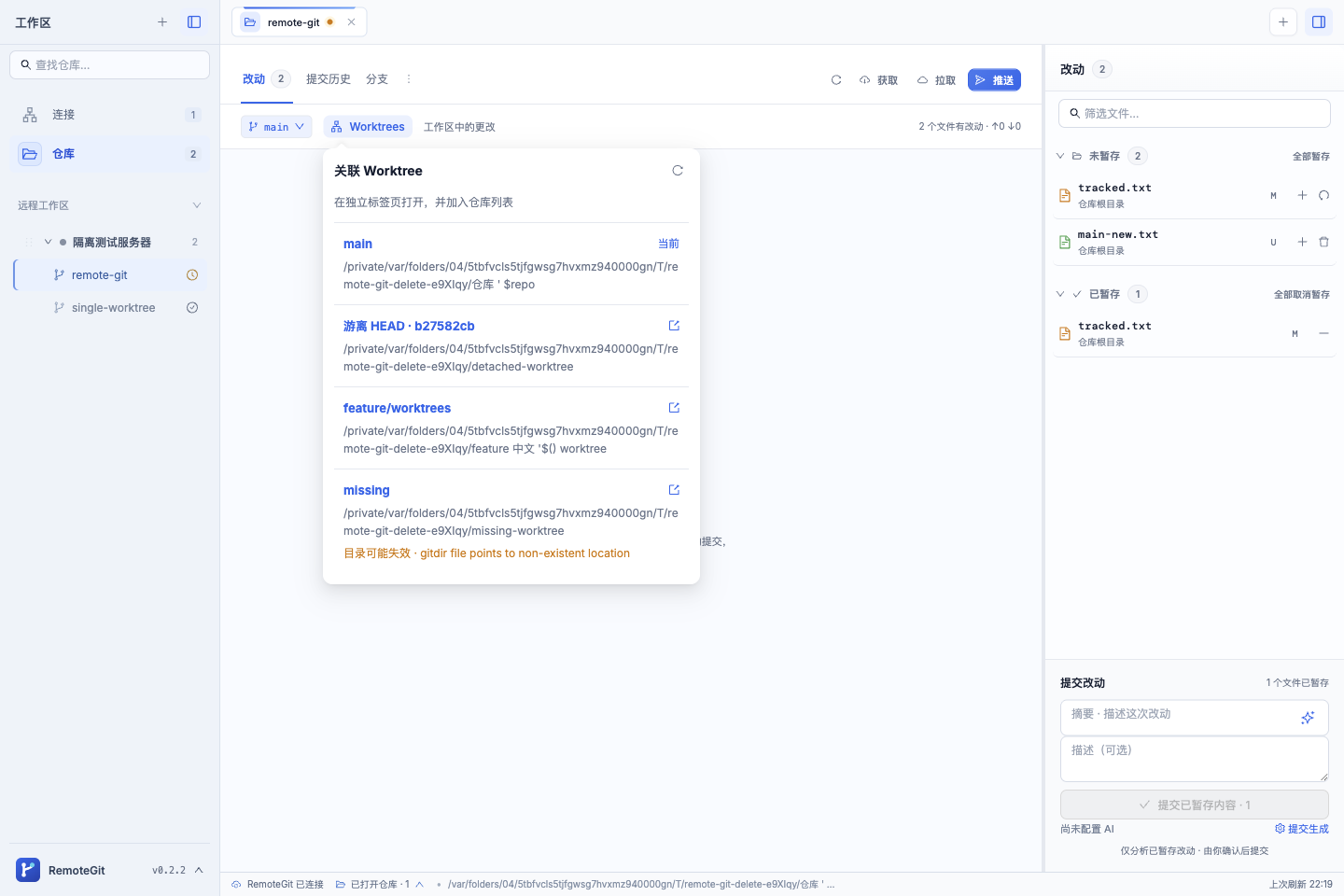Image resolution: width=1344 pixels, height=896 pixels.
Task: Delete main-new.txt with the trash icon
Action: coord(1323,242)
